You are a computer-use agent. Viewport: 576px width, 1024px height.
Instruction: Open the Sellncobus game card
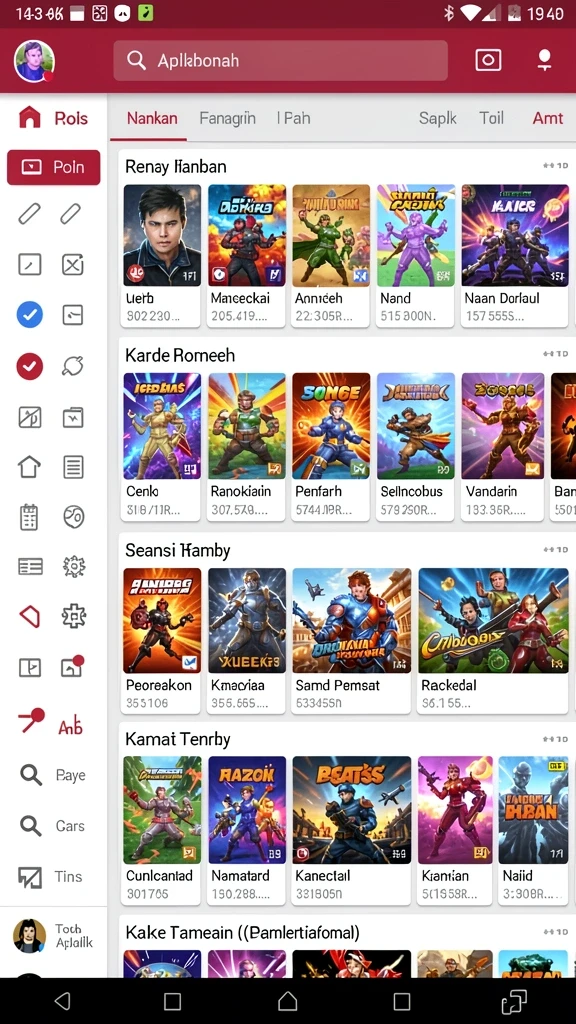(416, 446)
